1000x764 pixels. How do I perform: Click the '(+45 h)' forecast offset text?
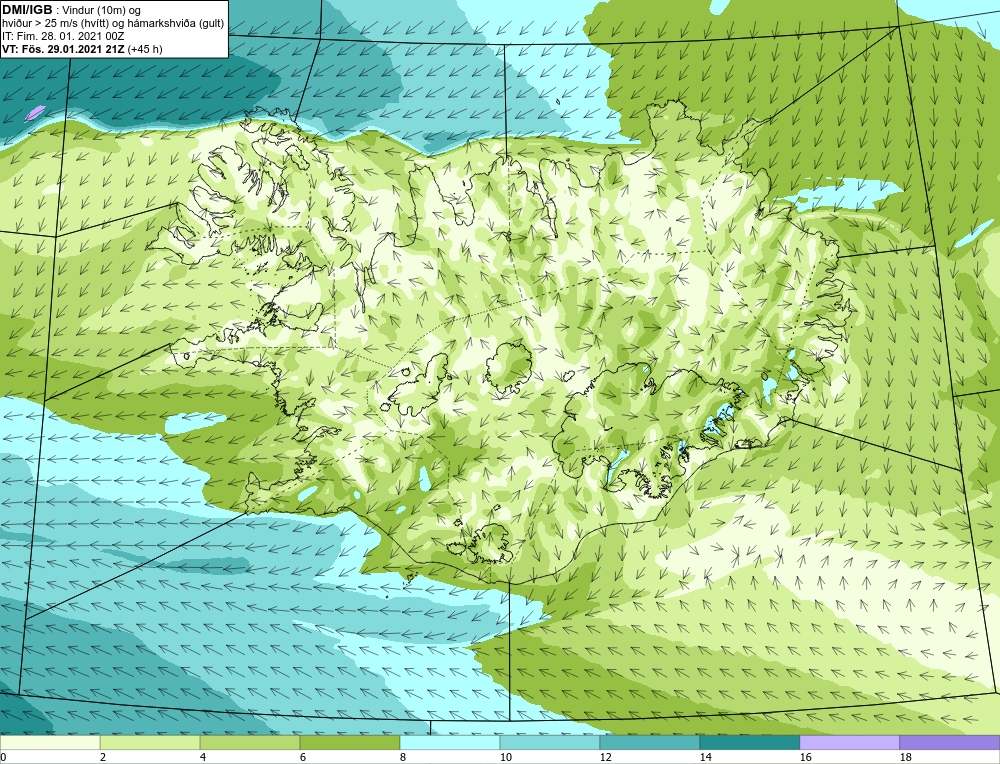(145, 49)
